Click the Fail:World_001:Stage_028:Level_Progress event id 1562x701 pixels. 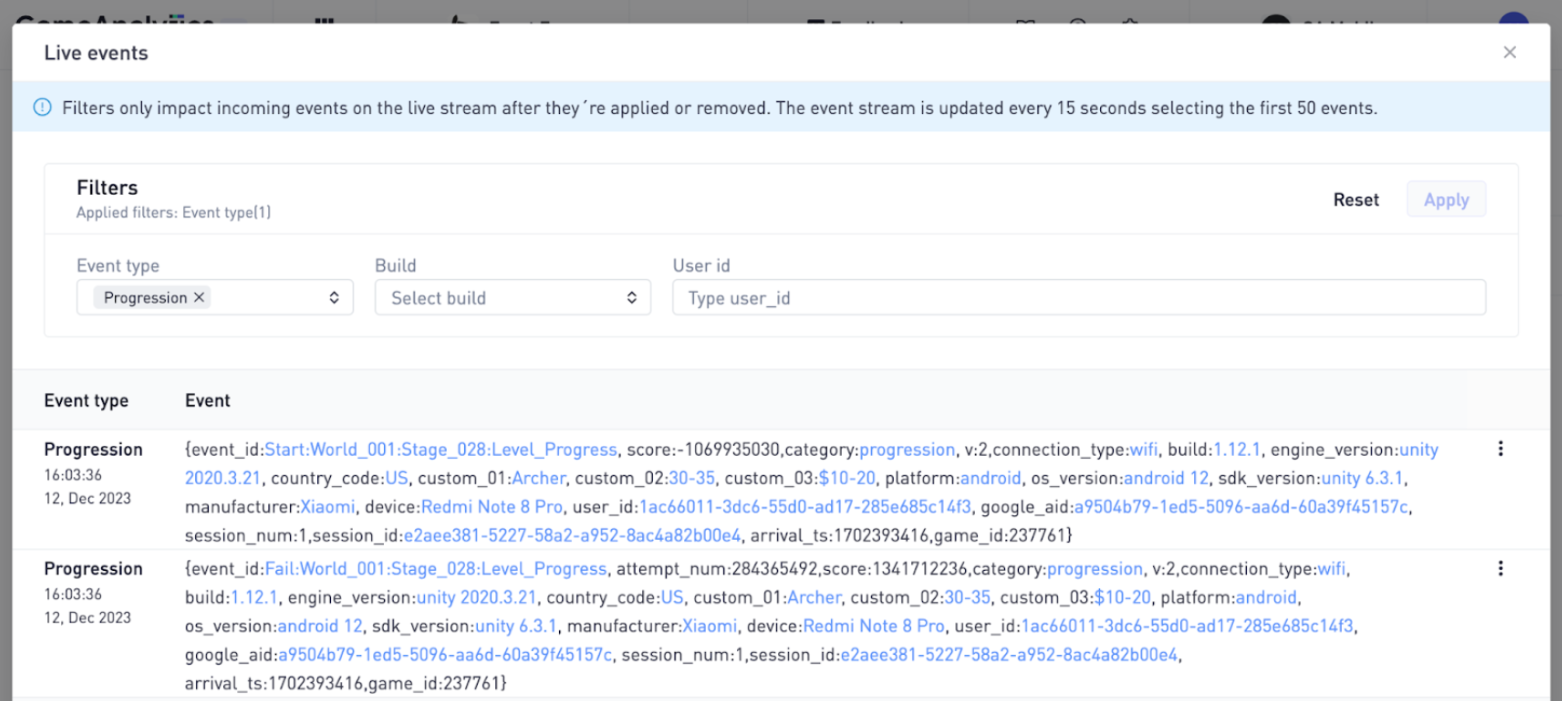(x=436, y=568)
